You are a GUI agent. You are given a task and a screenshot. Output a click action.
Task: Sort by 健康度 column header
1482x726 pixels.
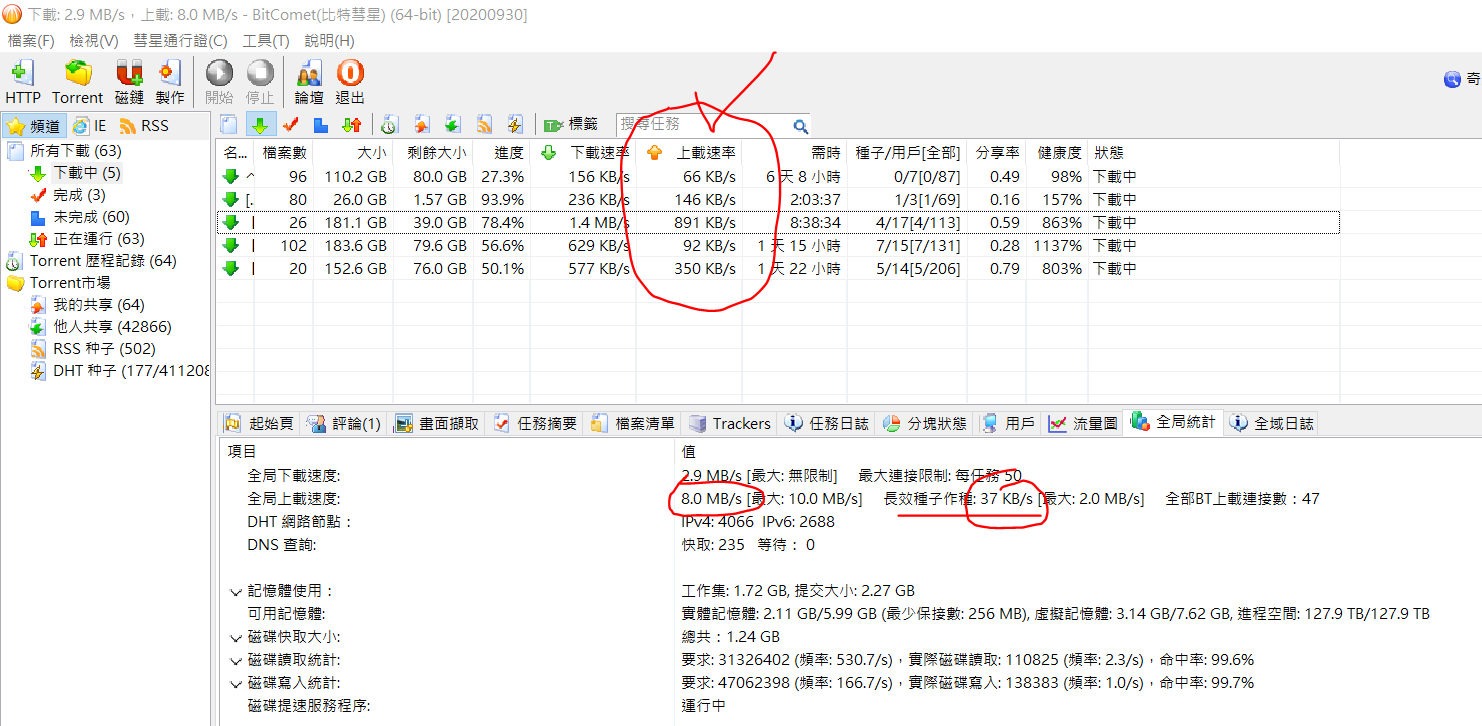point(1058,153)
